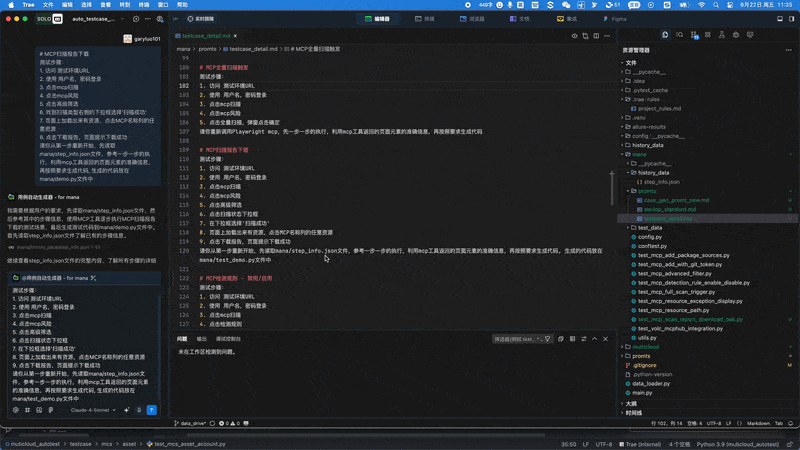
Task: Toggle markdown preview eye icon
Action: click(574, 36)
